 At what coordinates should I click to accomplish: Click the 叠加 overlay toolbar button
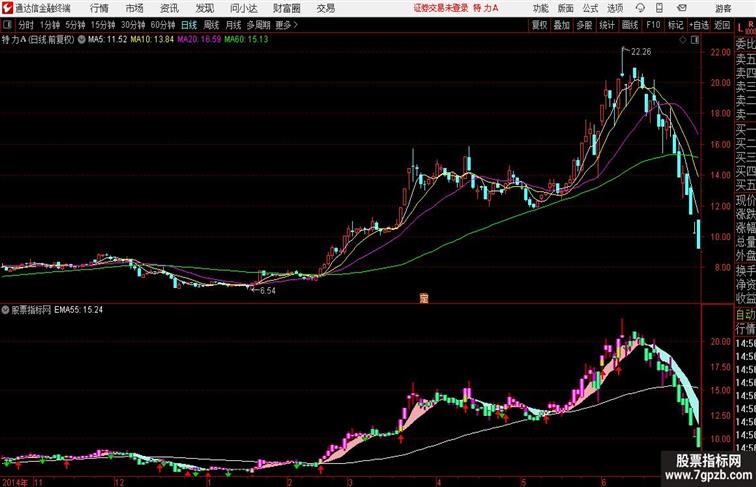562,25
